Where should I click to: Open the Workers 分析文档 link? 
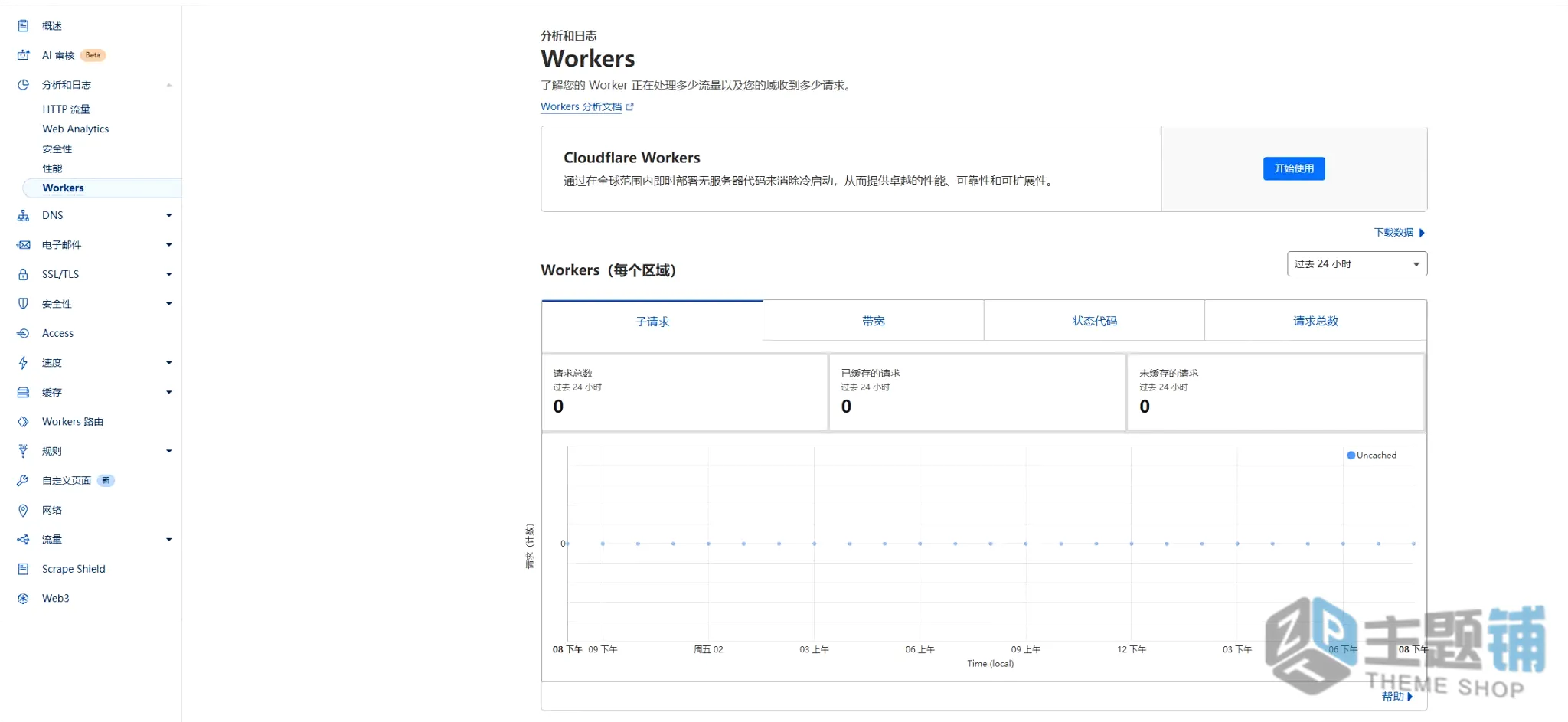(x=581, y=107)
